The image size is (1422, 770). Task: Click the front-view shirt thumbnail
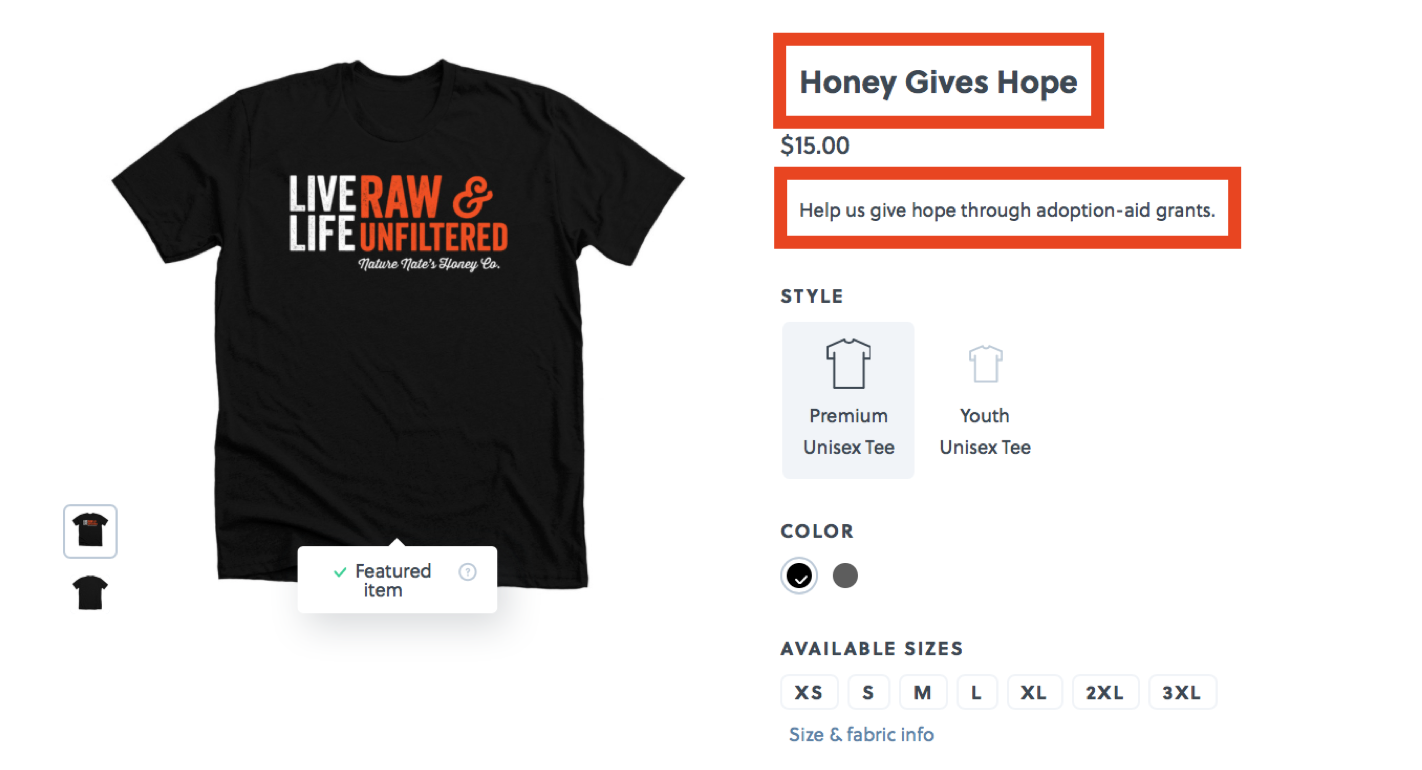pyautogui.click(x=89, y=531)
